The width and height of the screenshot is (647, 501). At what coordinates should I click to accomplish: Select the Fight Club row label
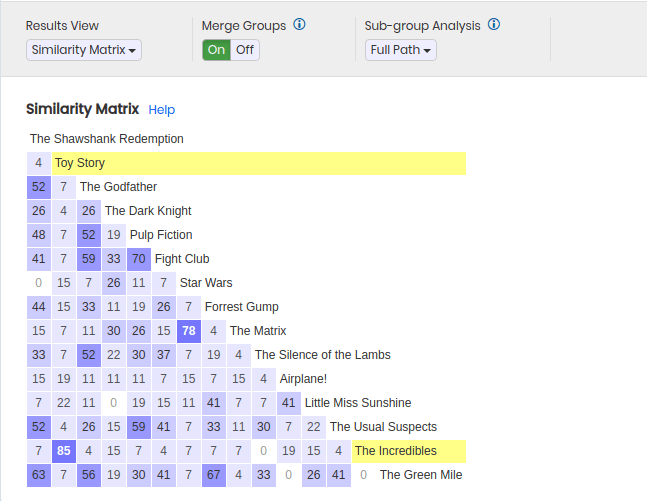pos(182,259)
